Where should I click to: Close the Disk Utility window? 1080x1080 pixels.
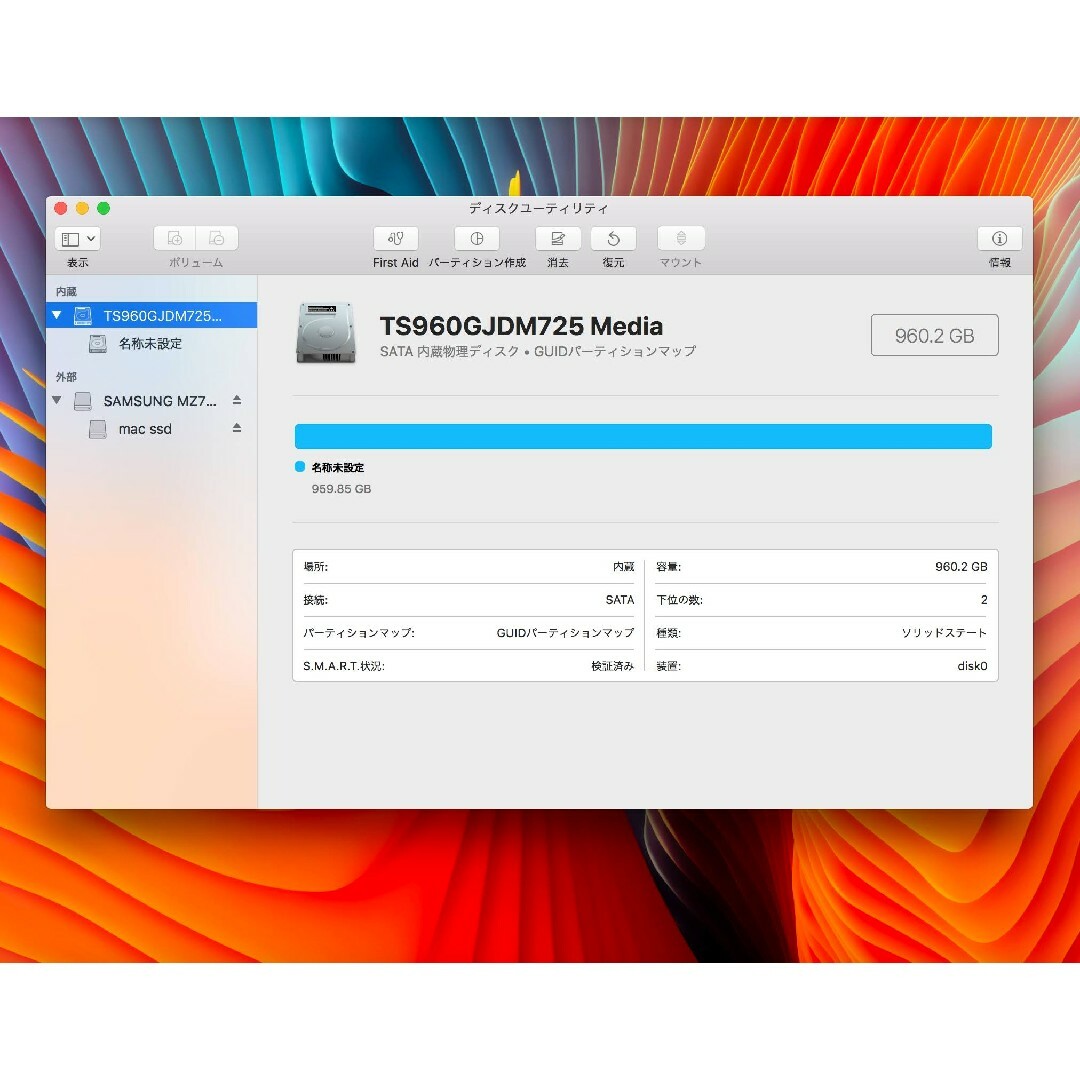coord(61,208)
